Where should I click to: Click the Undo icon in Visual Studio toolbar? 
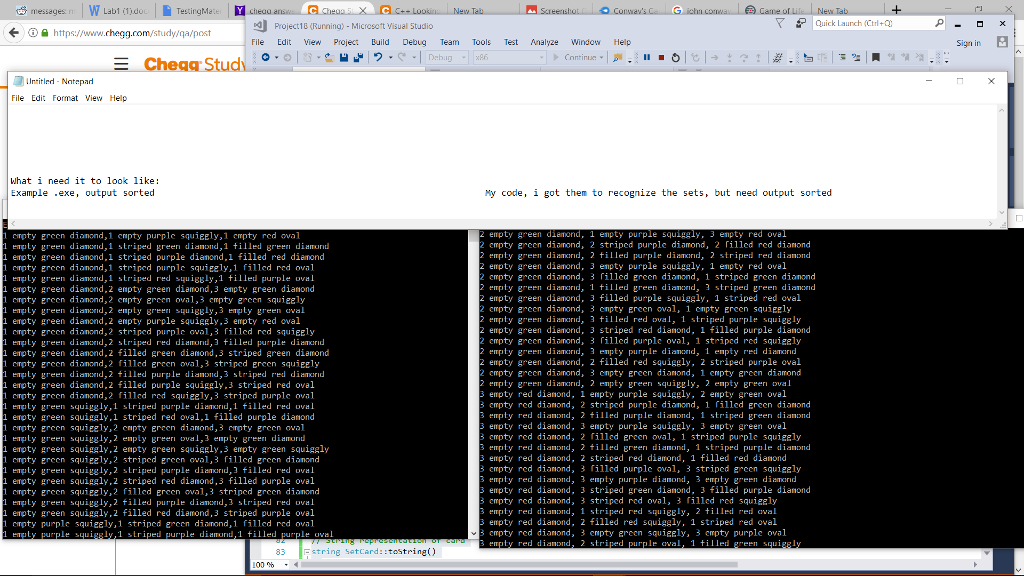coord(379,57)
